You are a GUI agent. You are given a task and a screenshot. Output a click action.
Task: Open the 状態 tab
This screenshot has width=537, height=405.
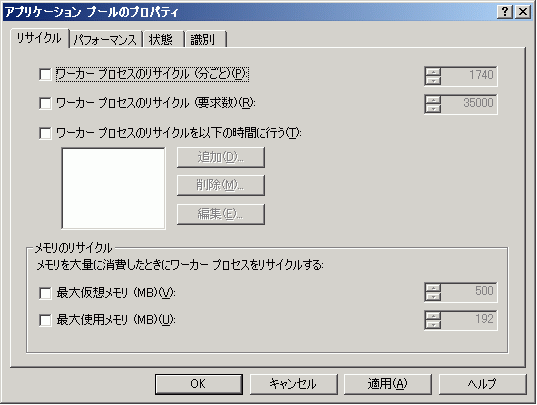[x=163, y=39]
